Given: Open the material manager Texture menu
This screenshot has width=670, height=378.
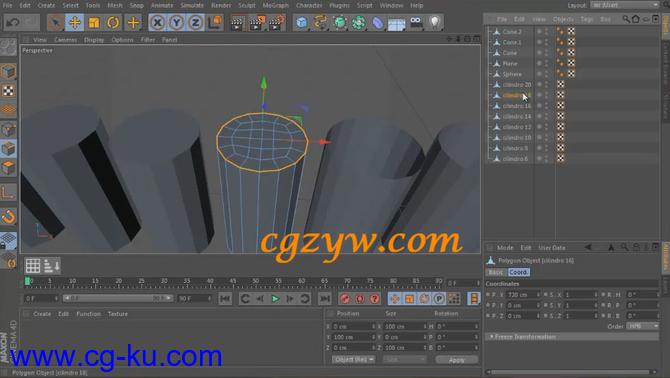Looking at the screenshot, I should [x=118, y=314].
